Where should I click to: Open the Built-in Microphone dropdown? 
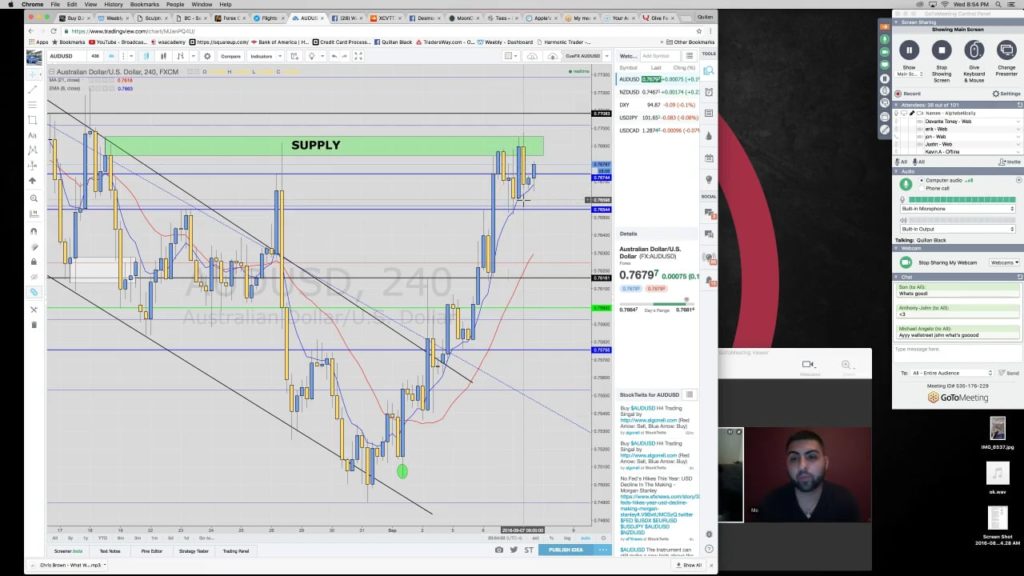[x=958, y=209]
